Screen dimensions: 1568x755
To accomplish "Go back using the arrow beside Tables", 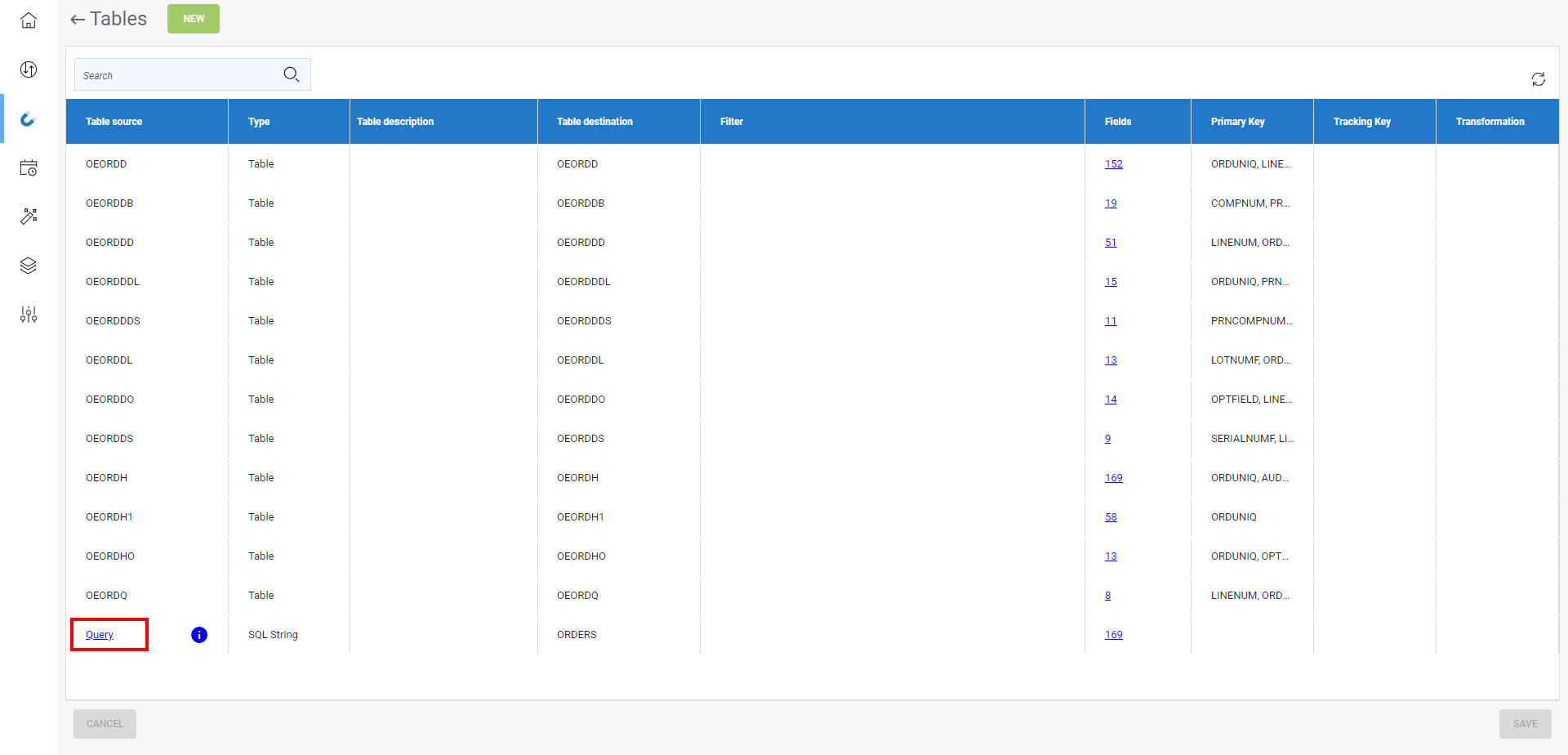I will (78, 20).
